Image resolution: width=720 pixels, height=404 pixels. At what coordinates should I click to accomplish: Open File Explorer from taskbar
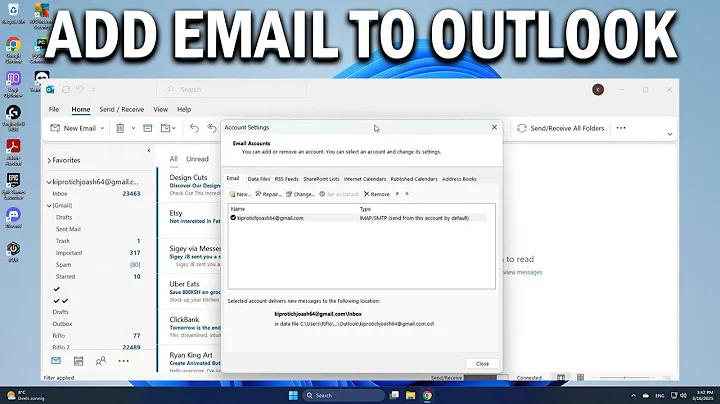click(x=410, y=395)
